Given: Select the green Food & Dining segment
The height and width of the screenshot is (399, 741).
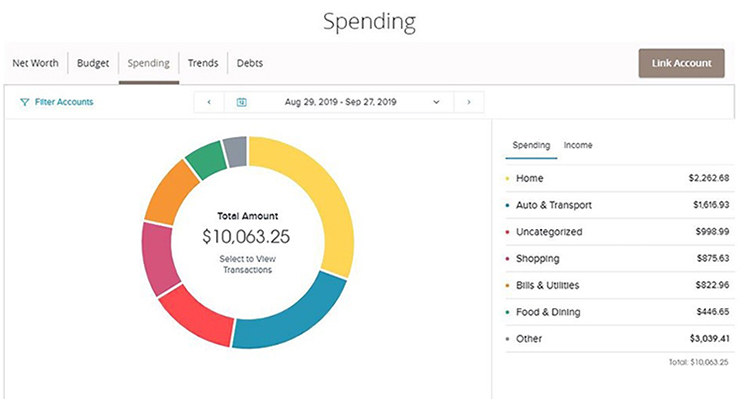Looking at the screenshot, I should 207,160.
